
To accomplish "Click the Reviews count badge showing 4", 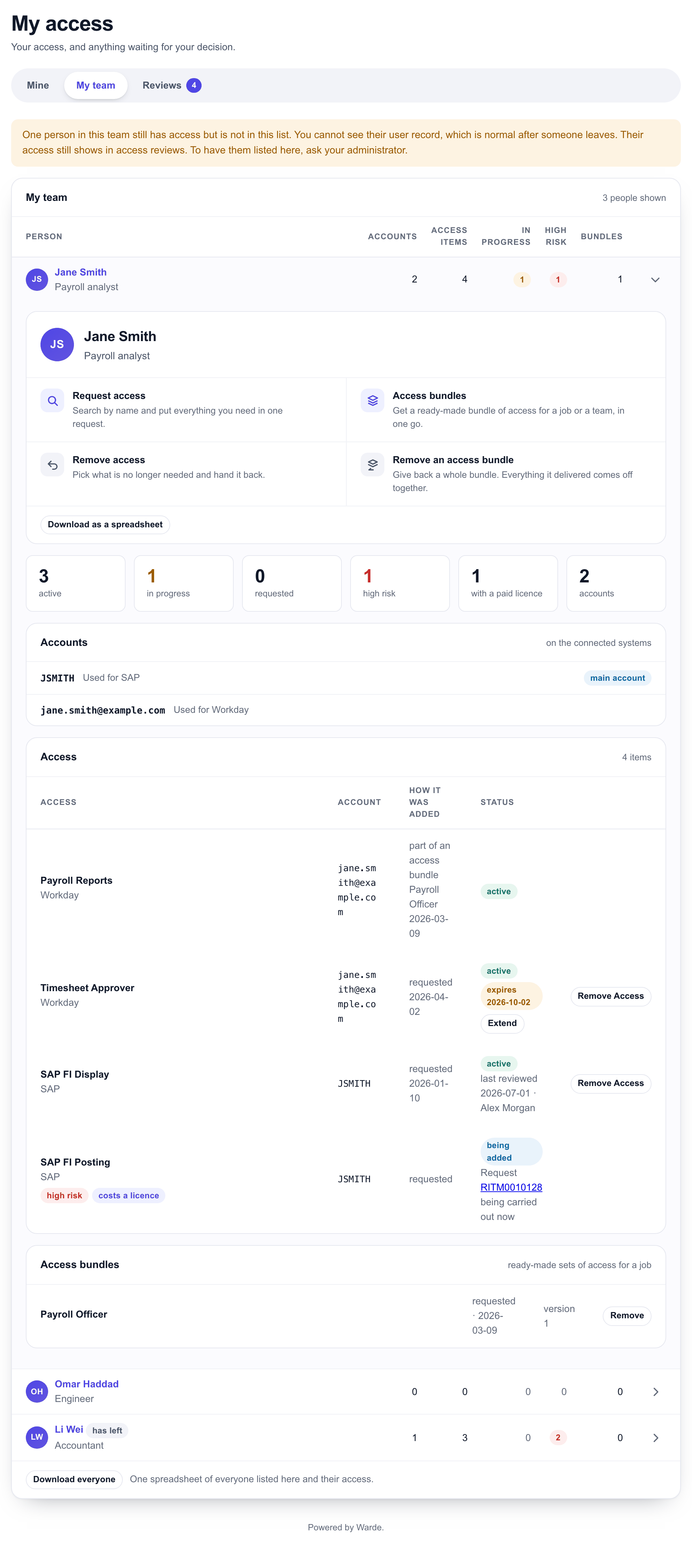I will pos(194,85).
